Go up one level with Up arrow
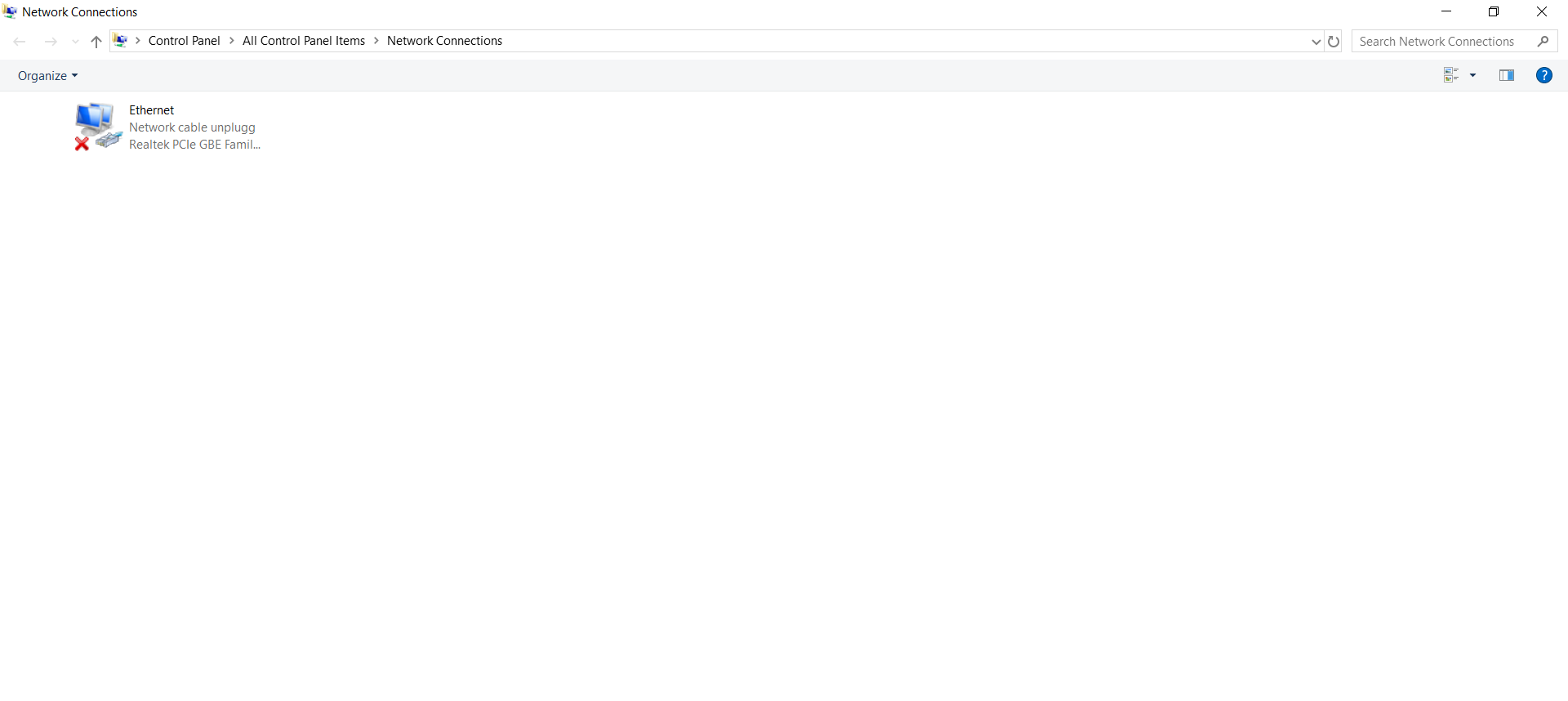Image resolution: width=1568 pixels, height=701 pixels. point(96,42)
